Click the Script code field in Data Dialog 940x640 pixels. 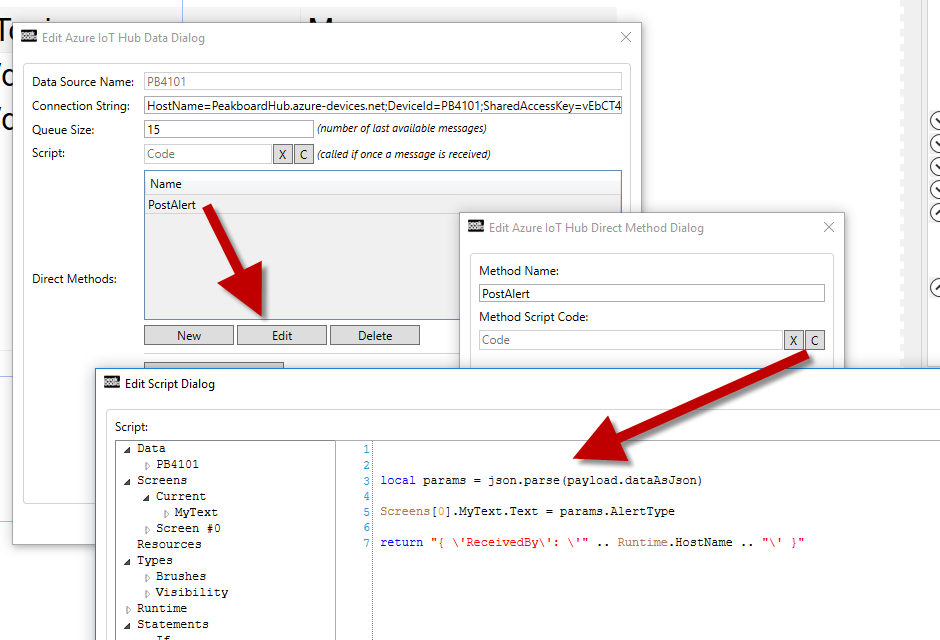click(x=207, y=154)
